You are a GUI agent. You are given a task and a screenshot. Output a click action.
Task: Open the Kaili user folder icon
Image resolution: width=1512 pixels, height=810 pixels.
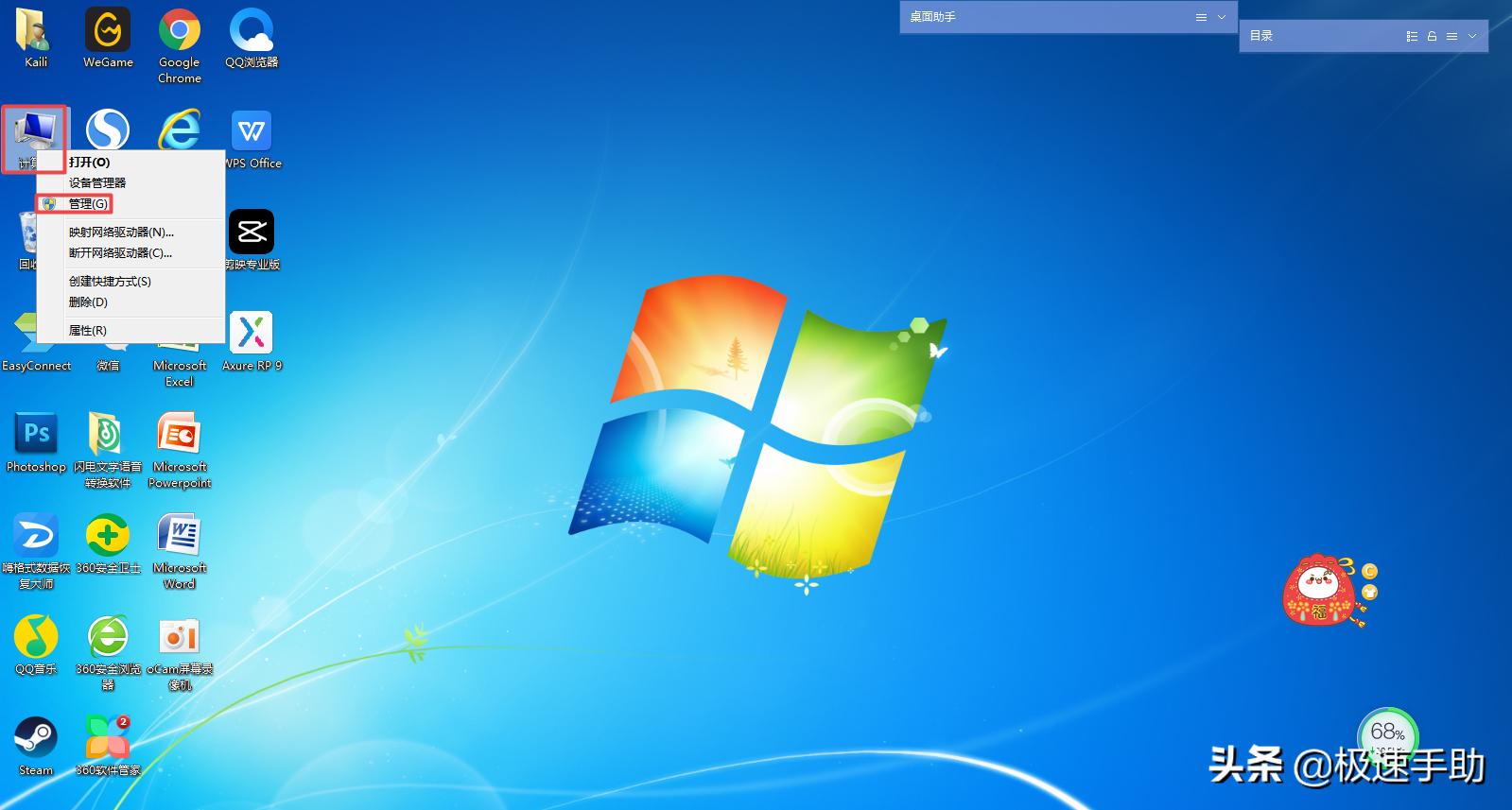coord(36,38)
